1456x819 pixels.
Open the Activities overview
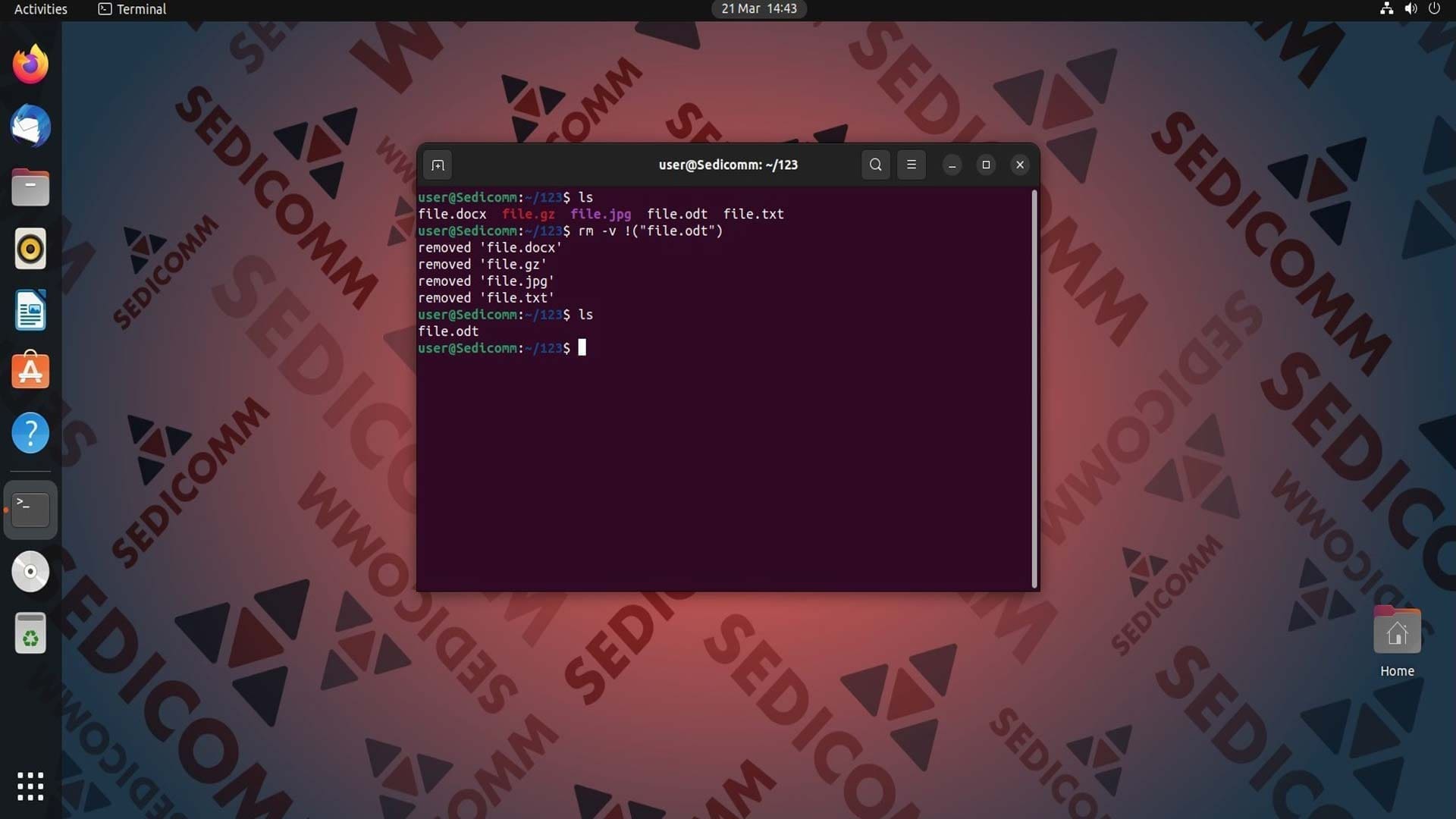point(41,9)
